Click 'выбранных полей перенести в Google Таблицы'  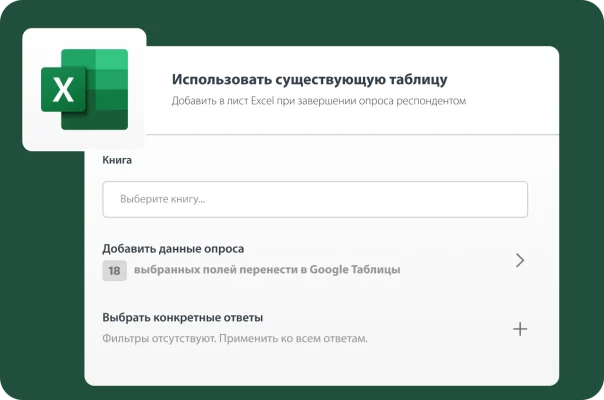click(x=267, y=270)
